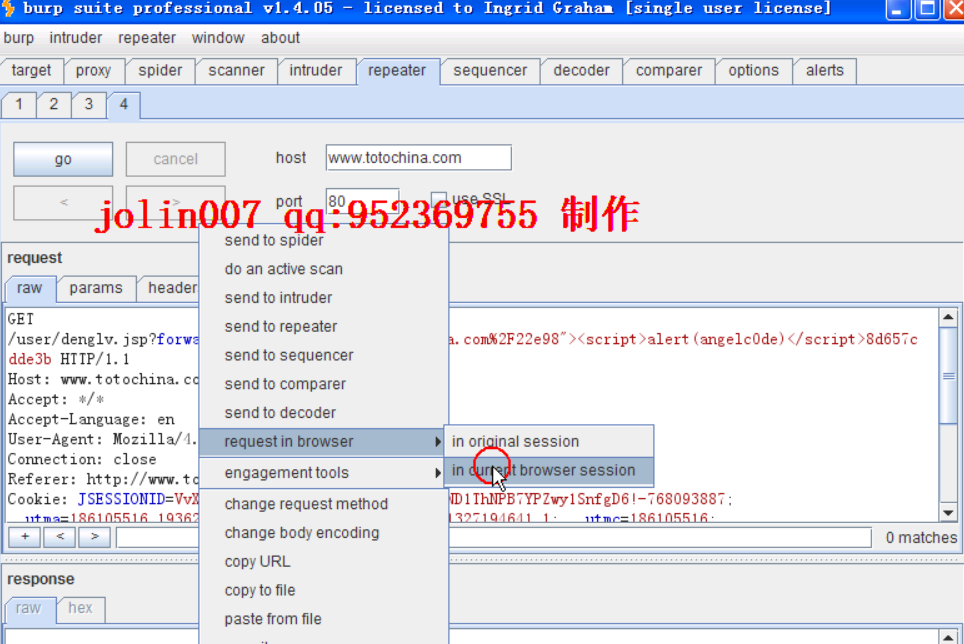Switch to the target tab
The height and width of the screenshot is (644, 964).
(31, 71)
